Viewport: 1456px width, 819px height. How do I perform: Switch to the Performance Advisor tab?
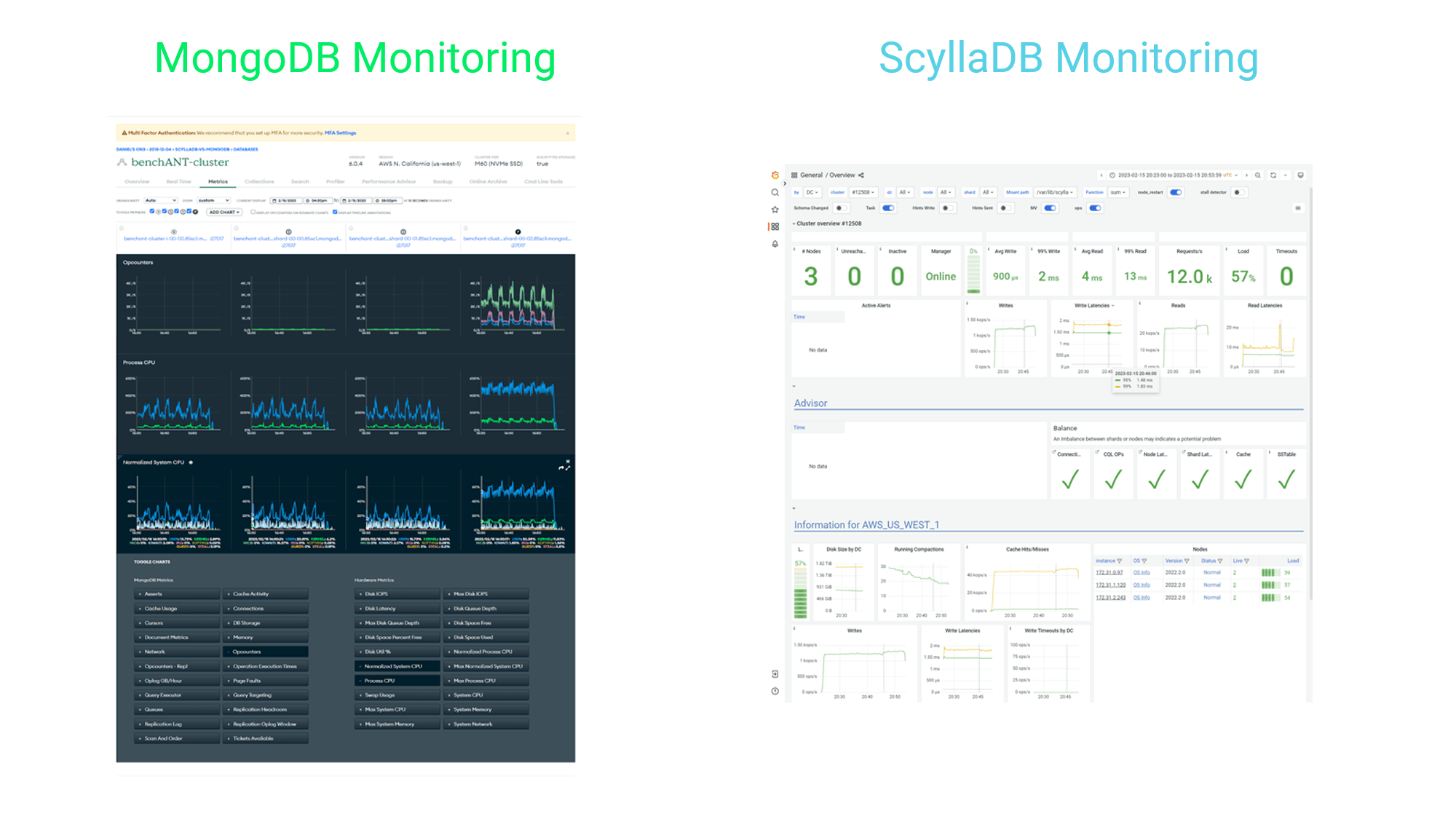click(389, 181)
